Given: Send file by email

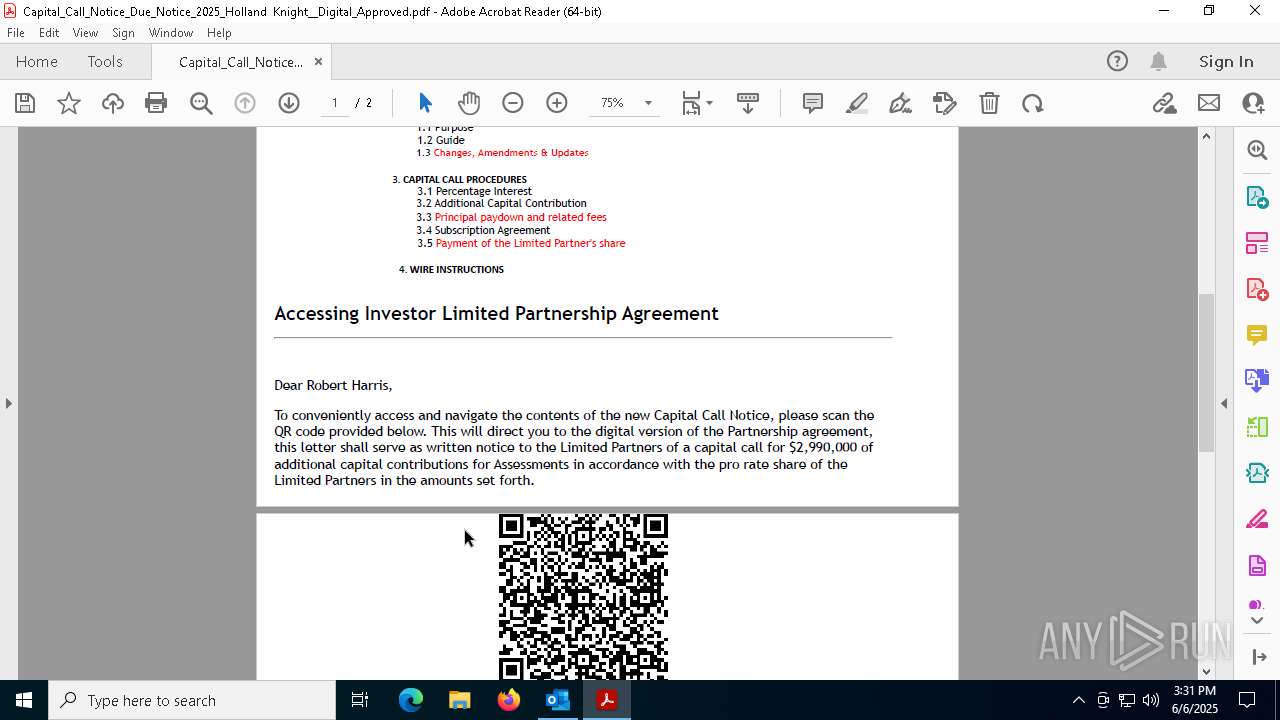Looking at the screenshot, I should click(1209, 103).
